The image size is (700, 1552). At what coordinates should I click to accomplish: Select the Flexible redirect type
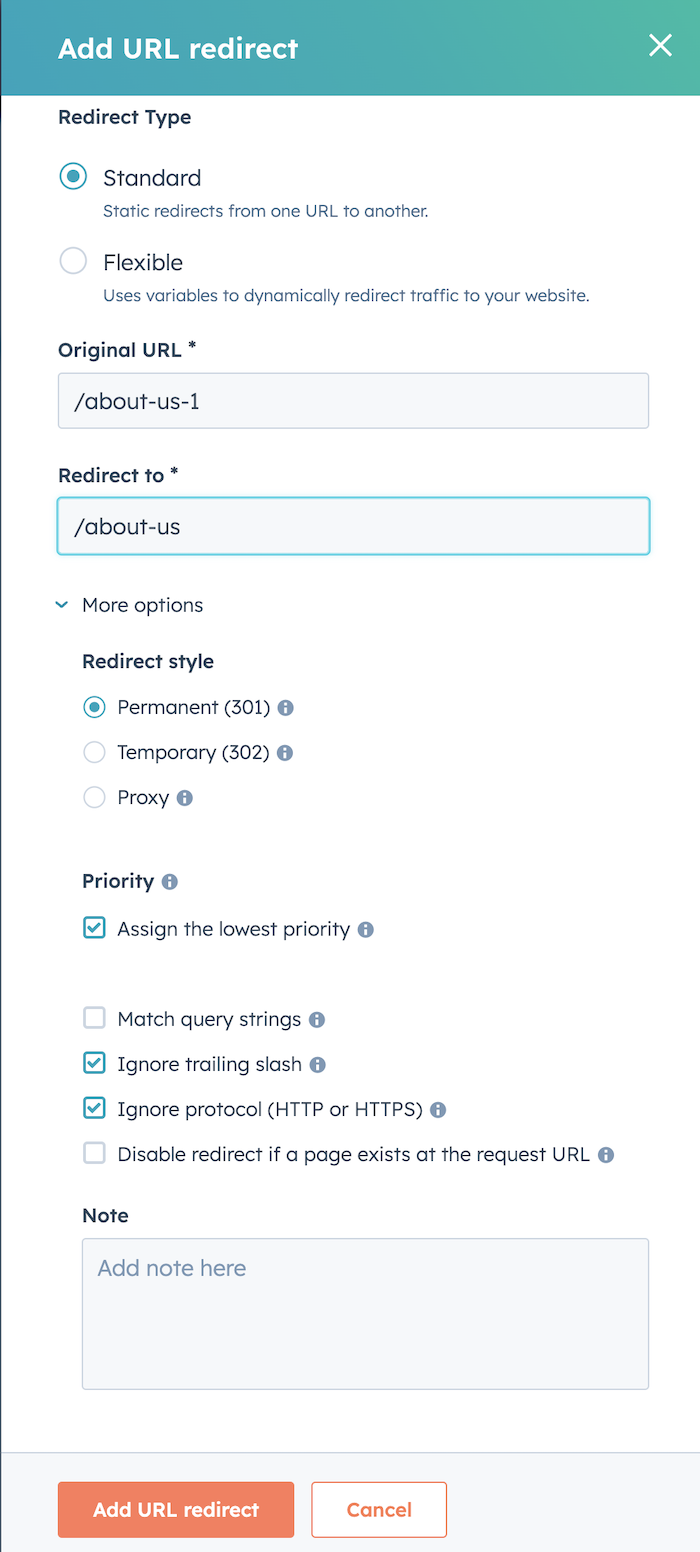click(71, 260)
